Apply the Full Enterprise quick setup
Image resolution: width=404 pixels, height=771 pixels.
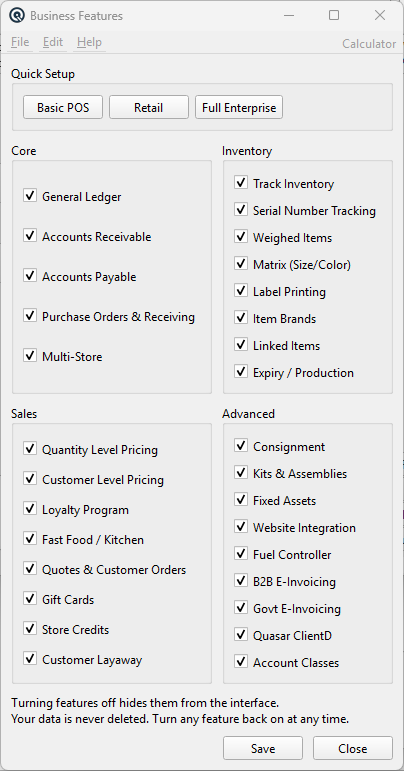pyautogui.click(x=239, y=108)
